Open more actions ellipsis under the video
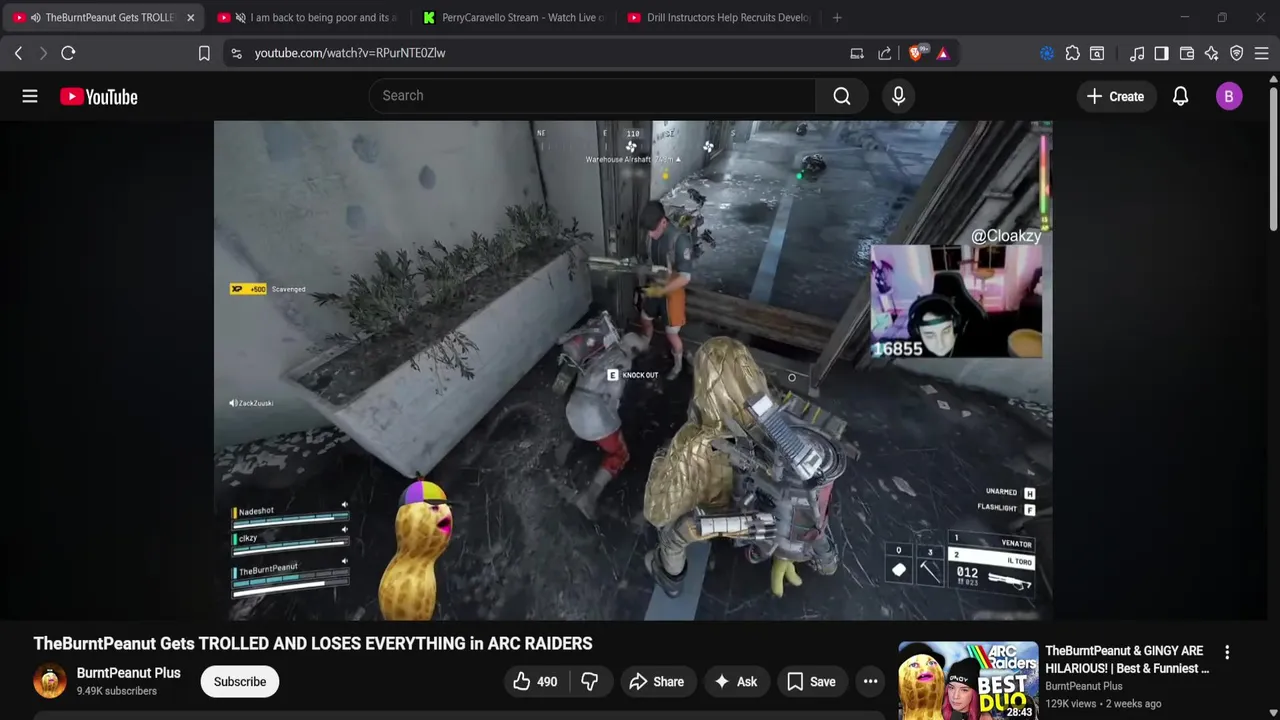1280x720 pixels. point(871,682)
